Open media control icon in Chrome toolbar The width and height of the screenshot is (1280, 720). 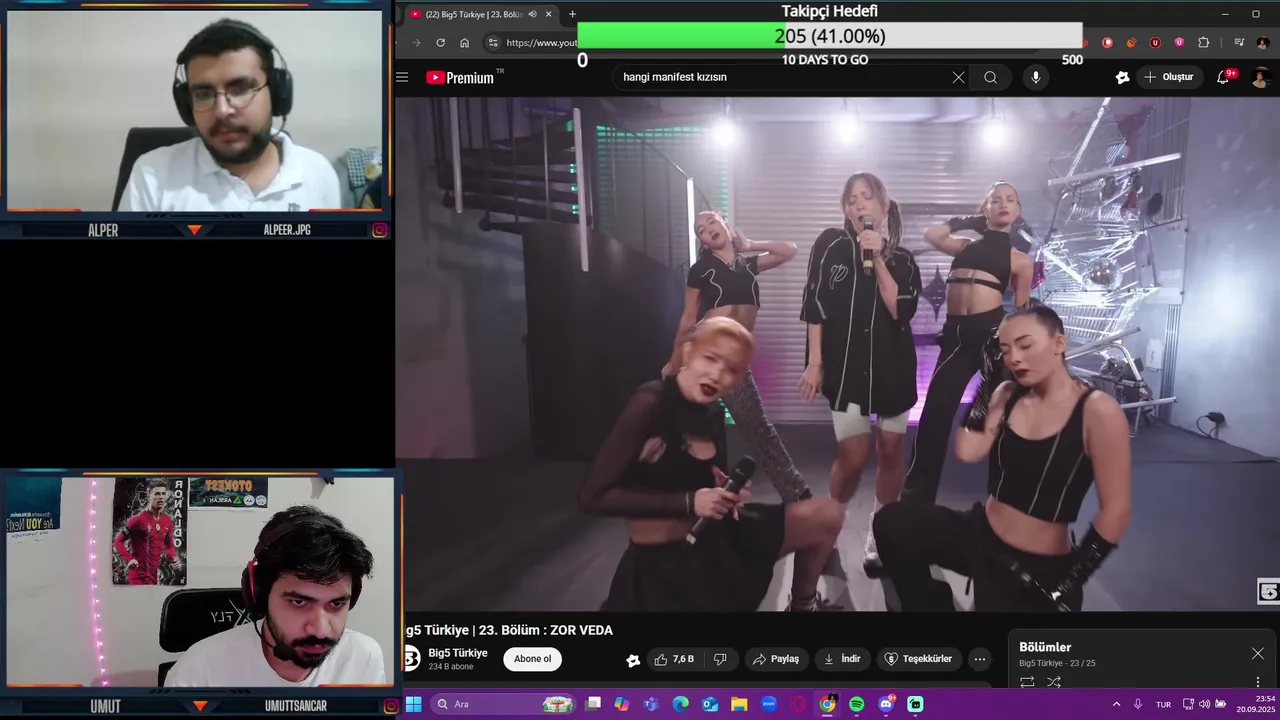1239,43
